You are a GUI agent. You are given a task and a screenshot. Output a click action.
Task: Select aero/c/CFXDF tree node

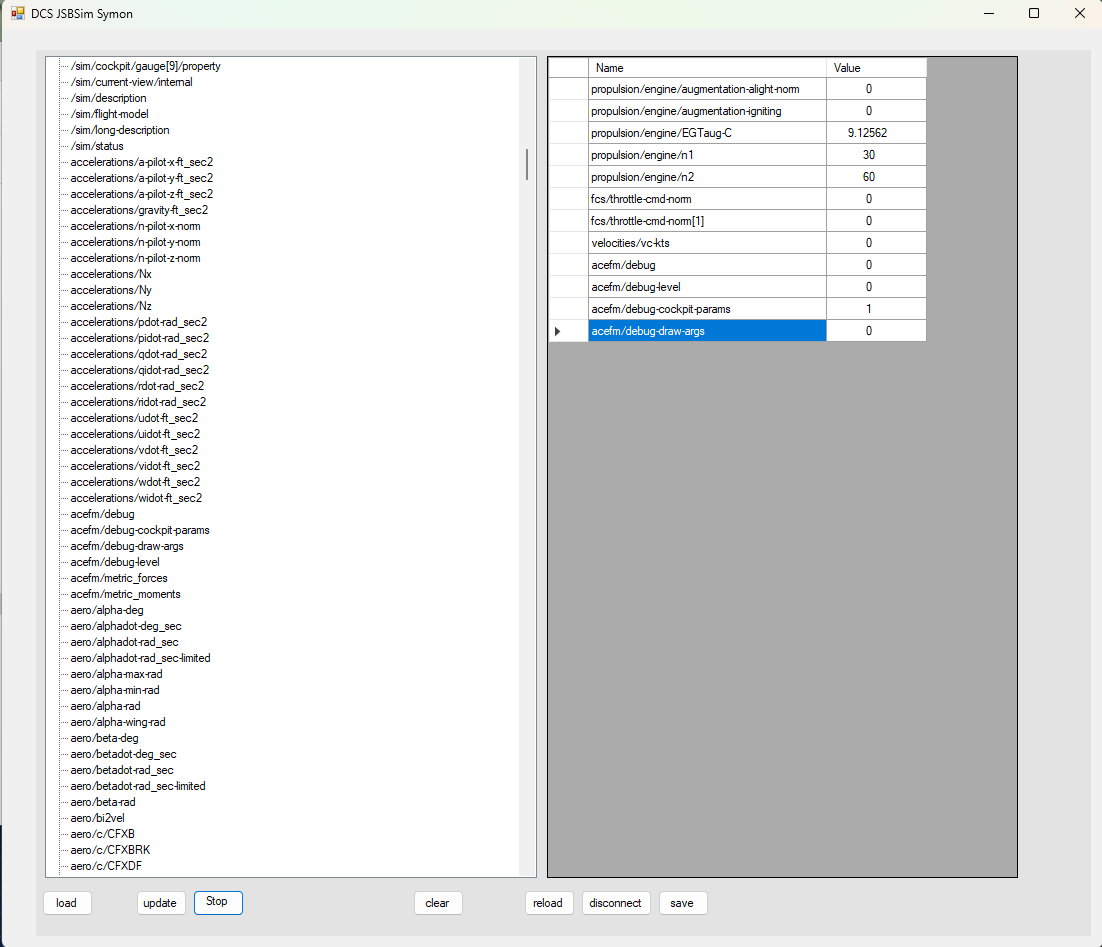(x=106, y=866)
